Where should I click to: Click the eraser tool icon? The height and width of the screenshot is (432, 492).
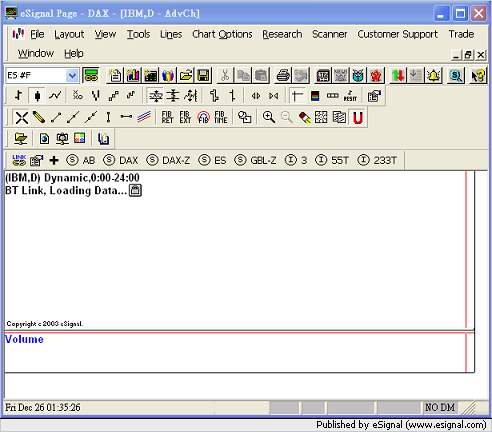[304, 117]
